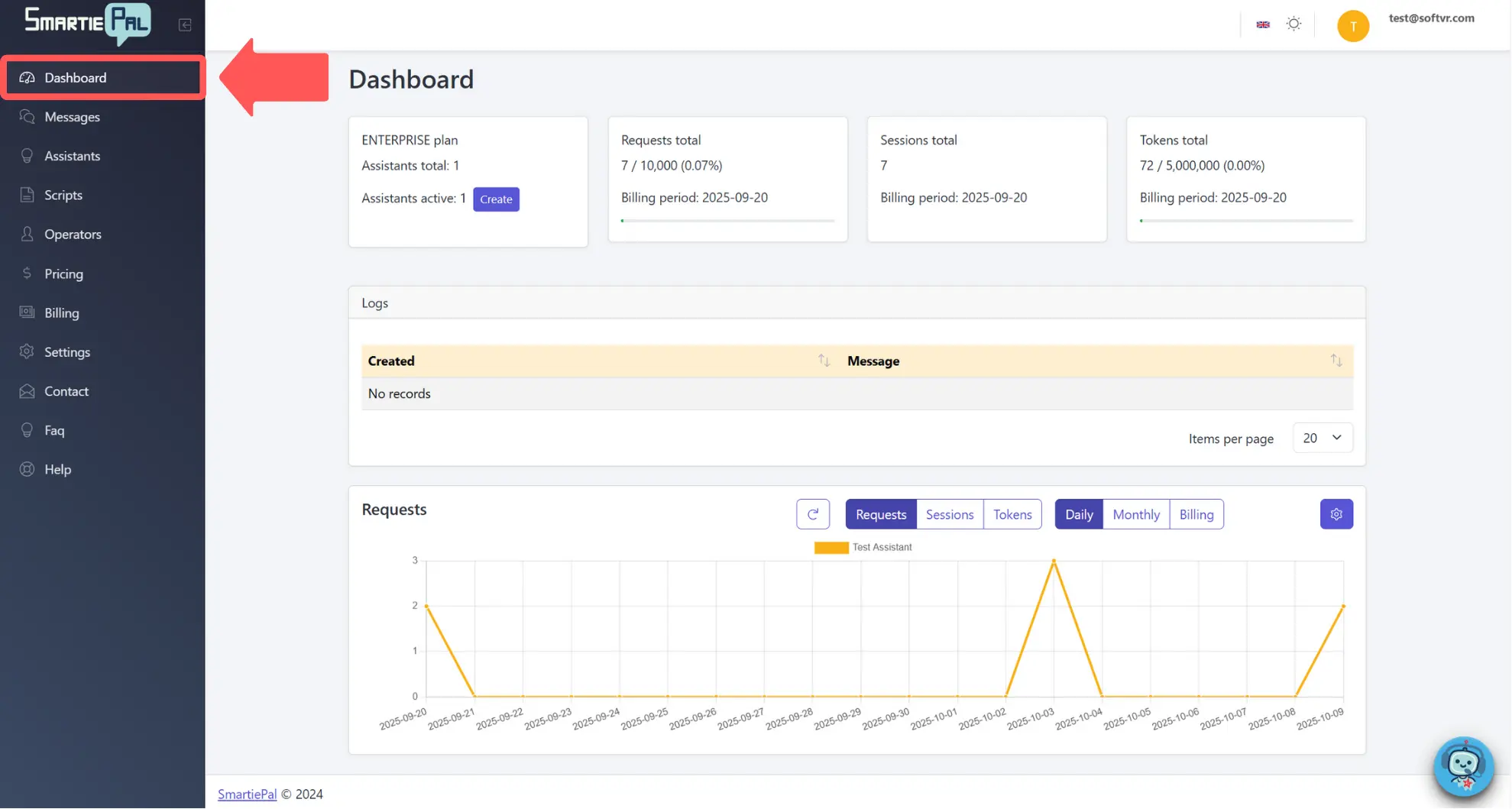Open the Items per page dropdown
Screen dimensions: 1512x809
(x=1322, y=437)
